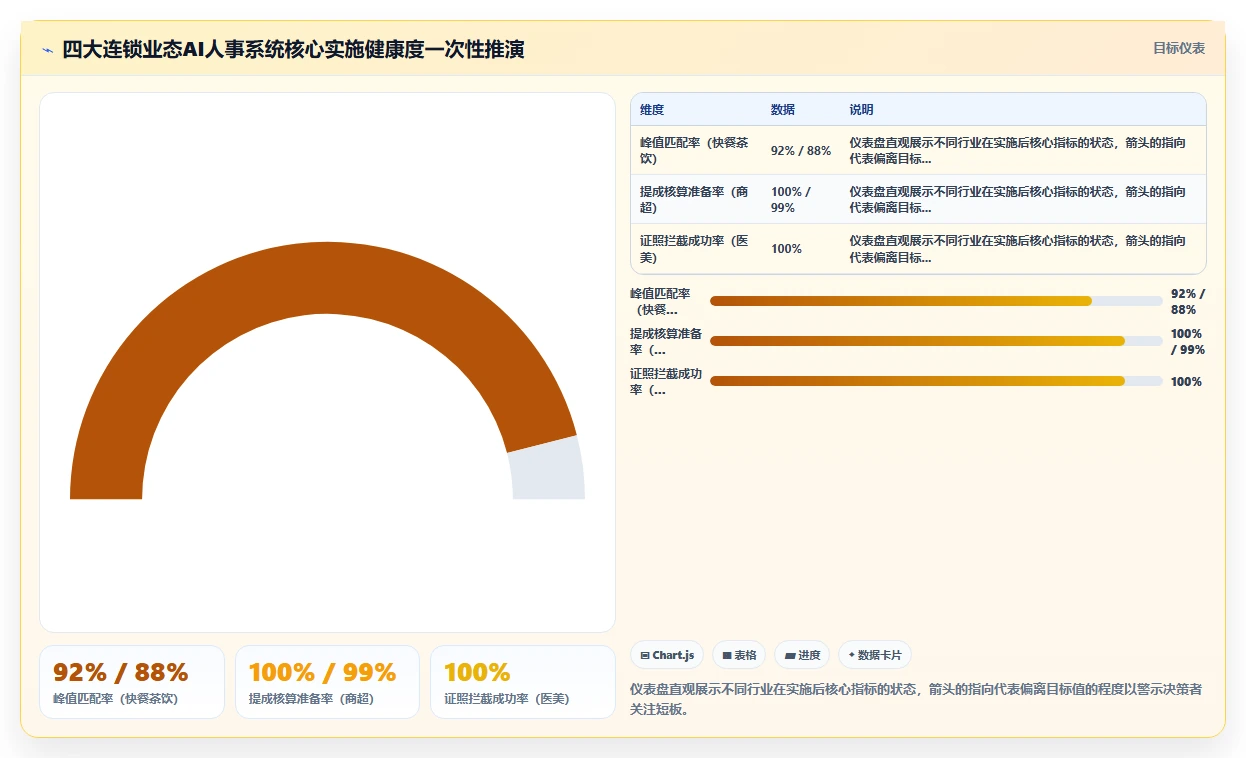Click the 数据 column header

click(x=782, y=110)
